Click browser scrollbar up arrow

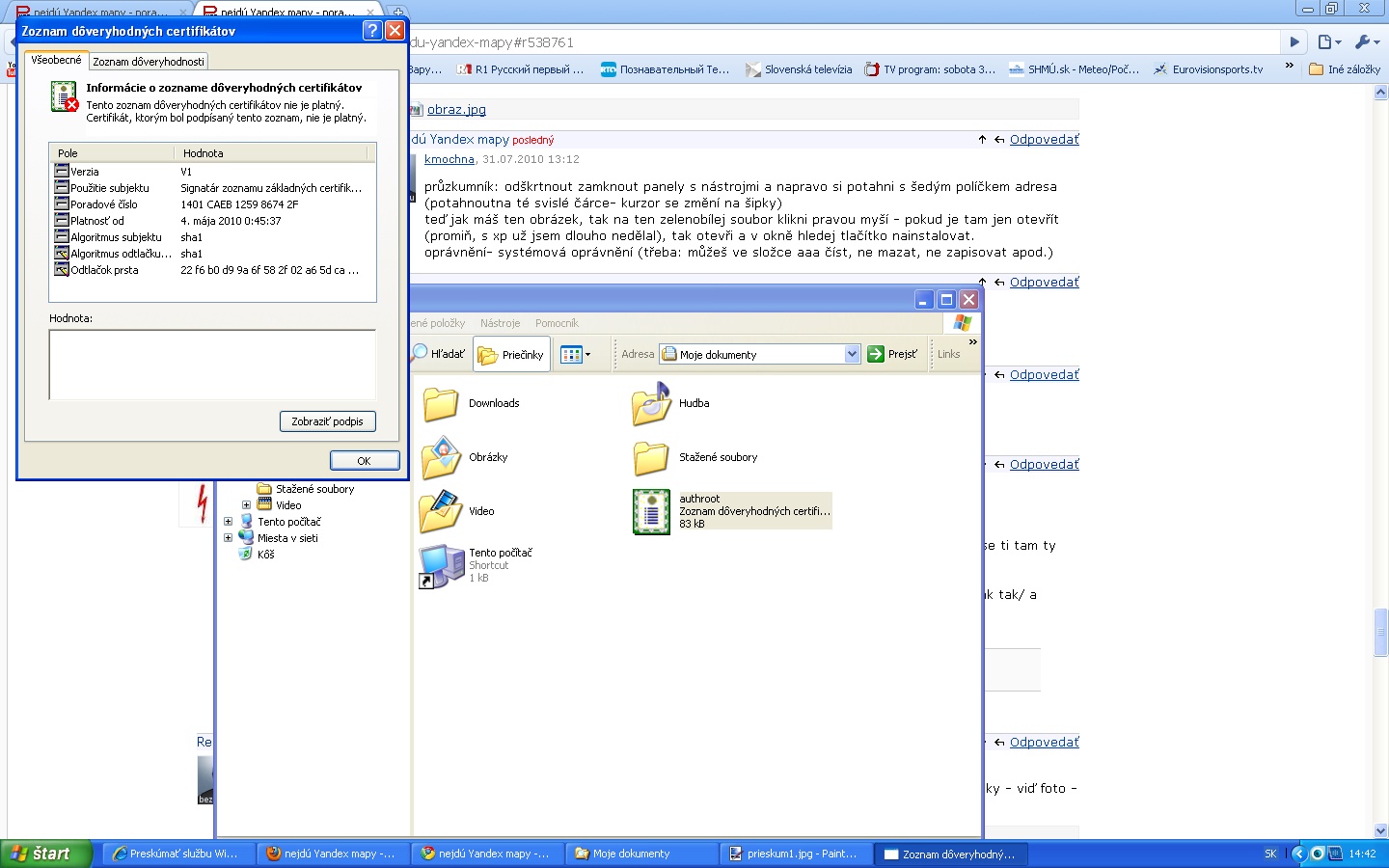point(1381,94)
